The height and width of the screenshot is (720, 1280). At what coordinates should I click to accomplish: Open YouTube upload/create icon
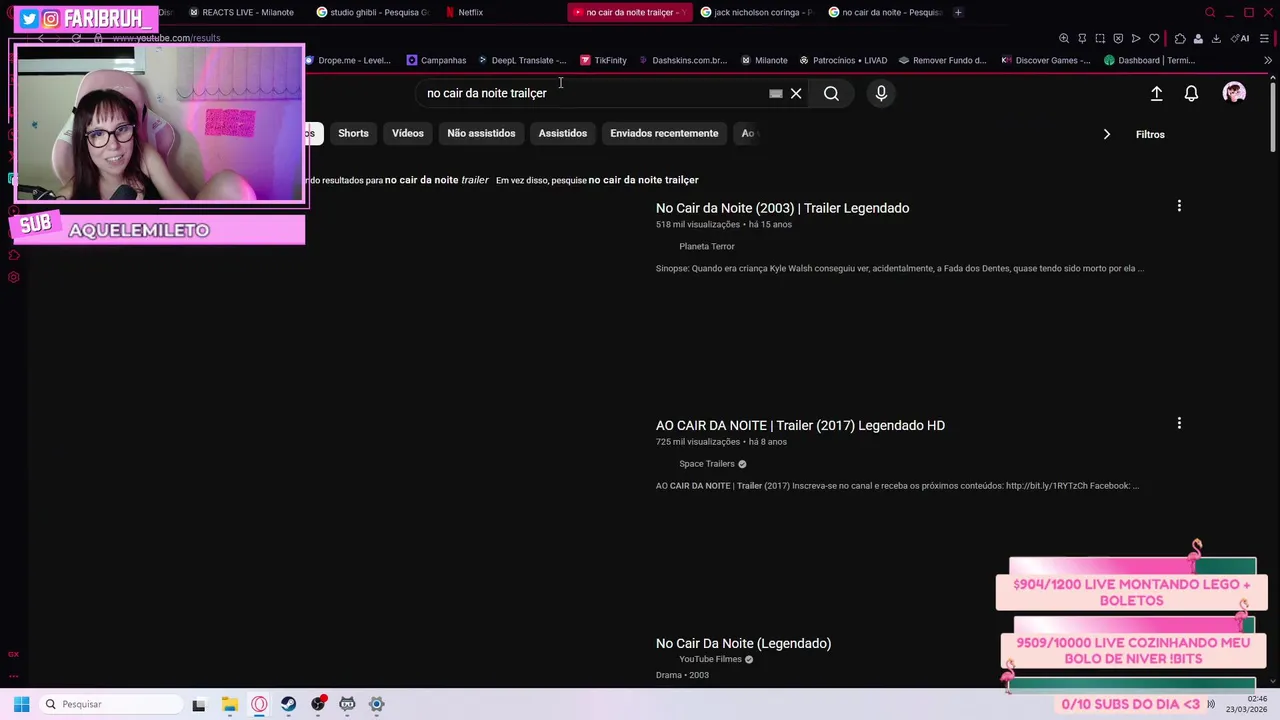(1156, 93)
